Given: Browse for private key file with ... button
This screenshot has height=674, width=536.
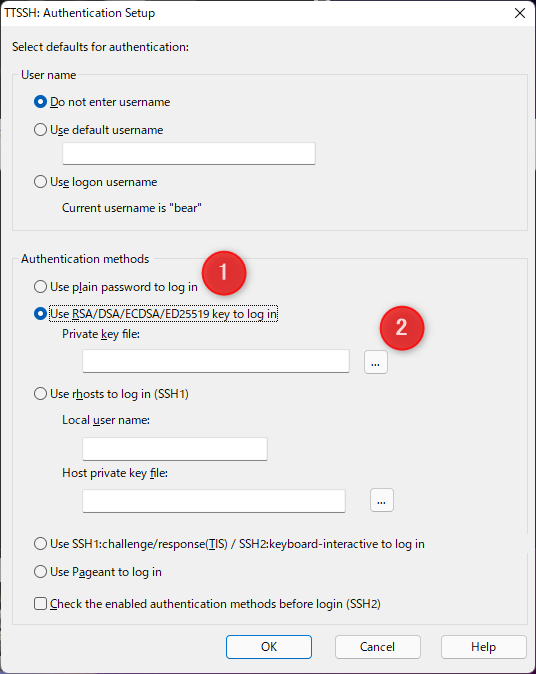Looking at the screenshot, I should point(376,362).
